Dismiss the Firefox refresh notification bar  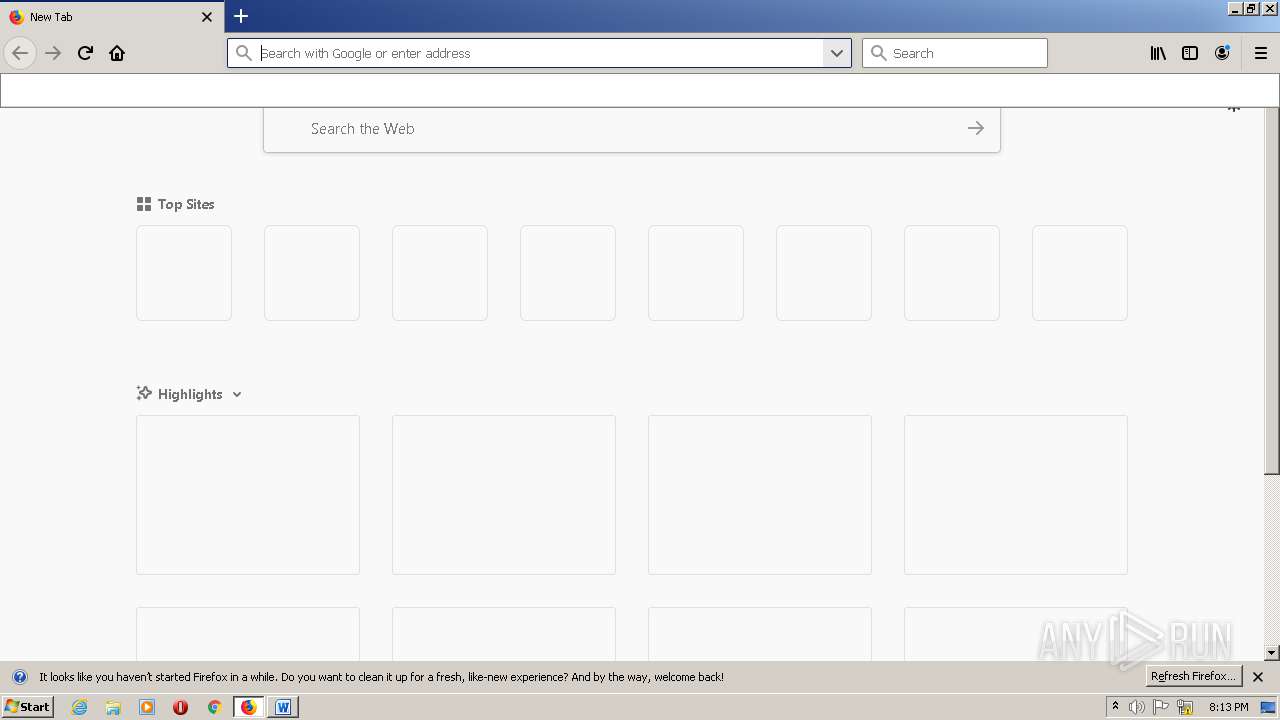(x=1258, y=677)
